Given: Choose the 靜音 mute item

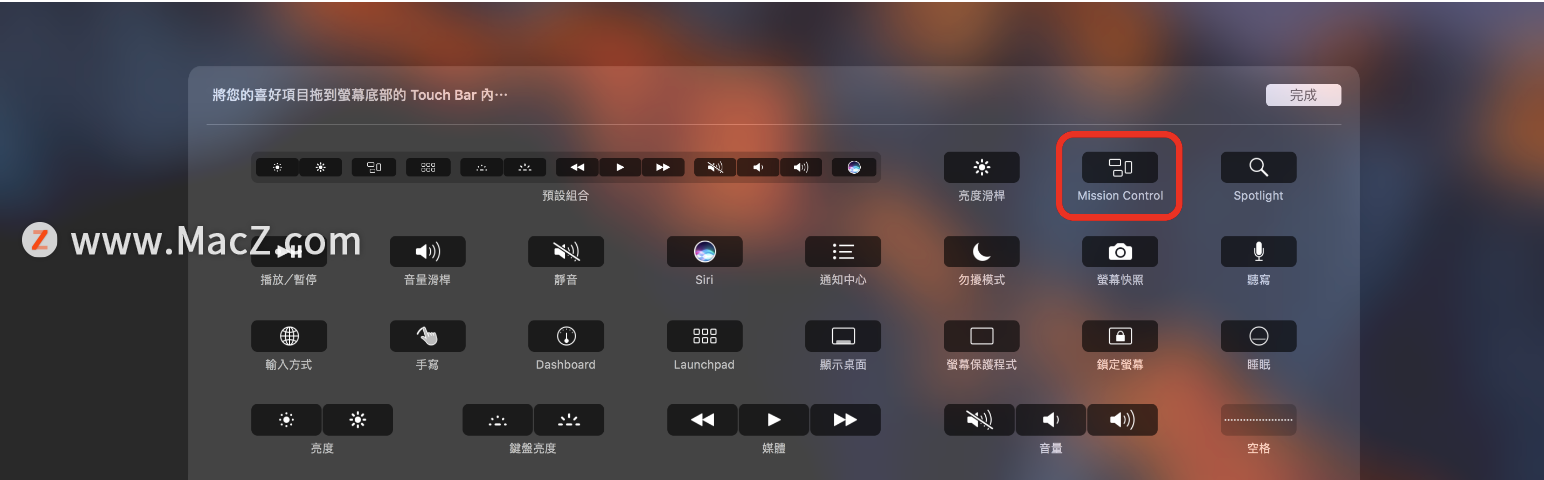Looking at the screenshot, I should pos(566,251).
